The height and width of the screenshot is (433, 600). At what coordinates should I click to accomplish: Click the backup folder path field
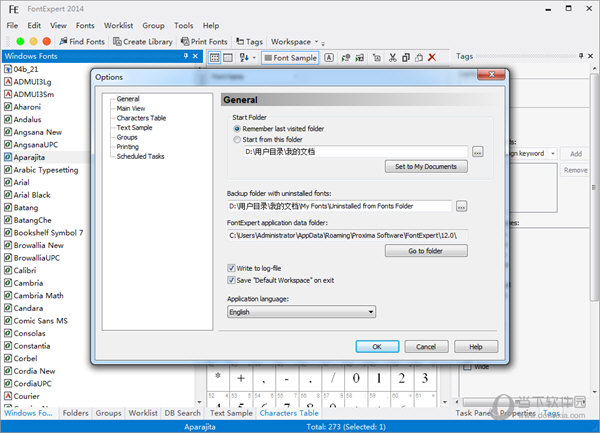[339, 206]
